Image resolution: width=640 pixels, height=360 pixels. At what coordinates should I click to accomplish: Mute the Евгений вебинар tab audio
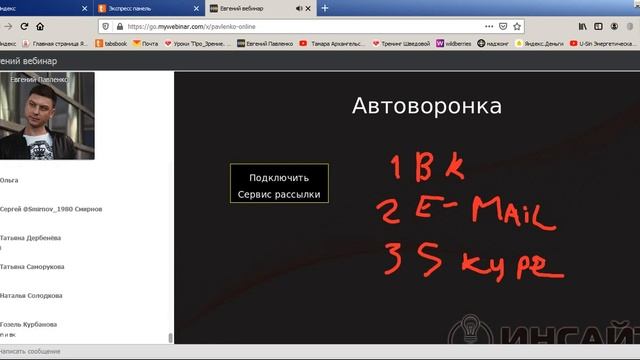(x=299, y=8)
